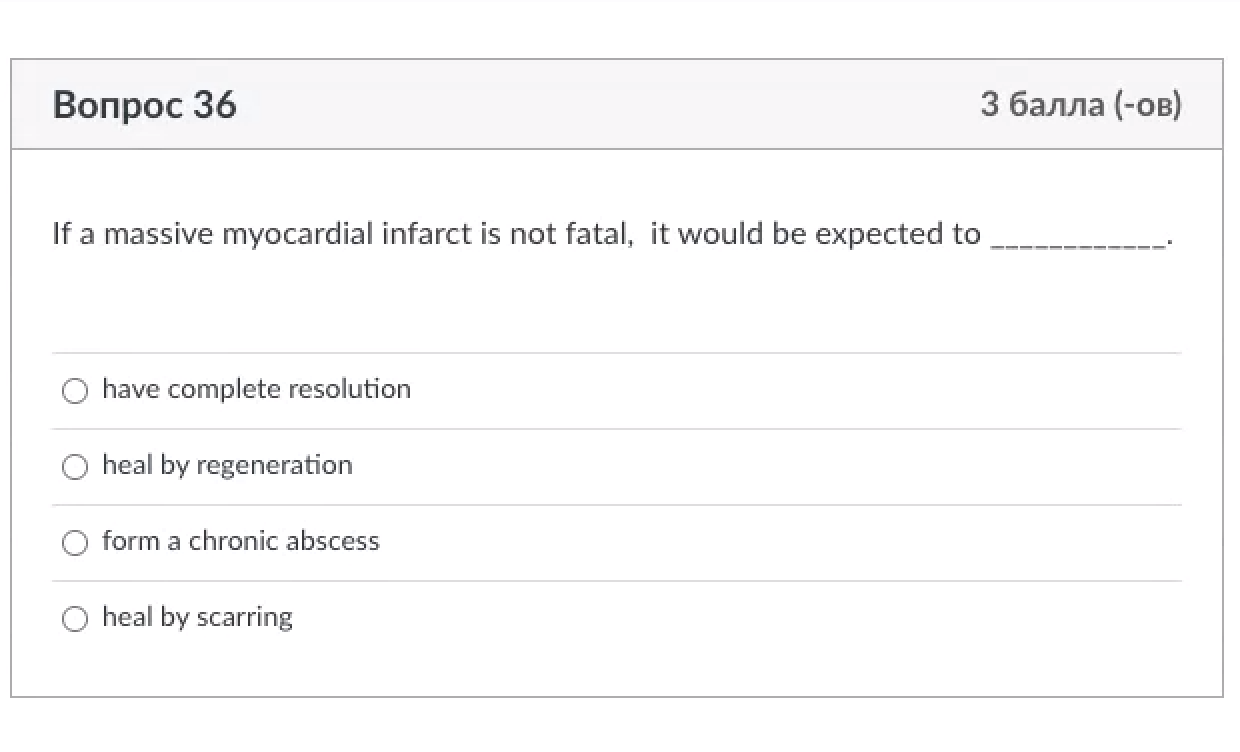Image resolution: width=1240 pixels, height=752 pixels.
Task: Pick the 'heal by scarring' radio button
Action: pos(75,618)
